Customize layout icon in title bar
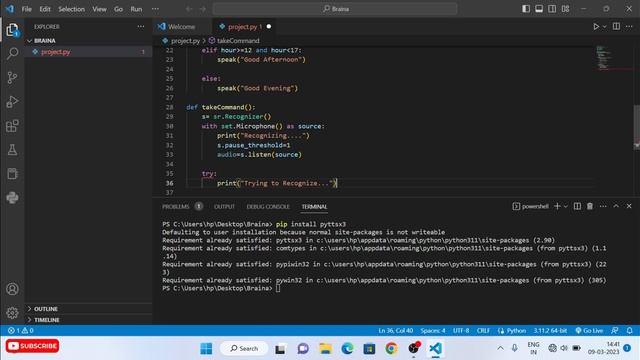This screenshot has width=640, height=360. pyautogui.click(x=565, y=9)
